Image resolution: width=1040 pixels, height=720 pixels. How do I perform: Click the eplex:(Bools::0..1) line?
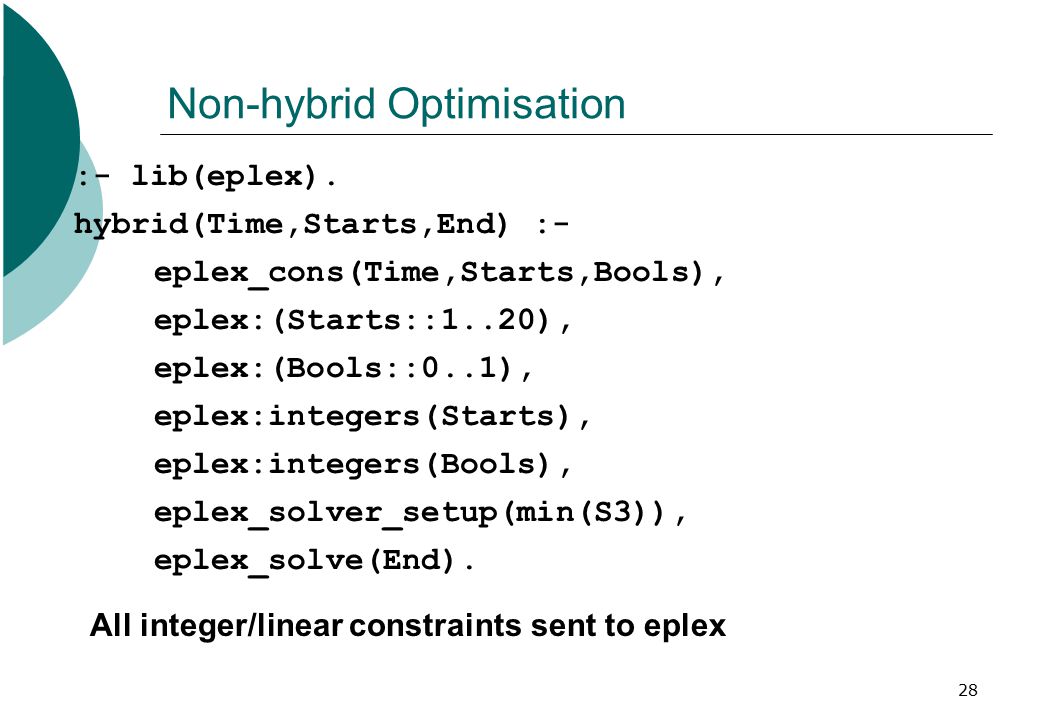(344, 368)
